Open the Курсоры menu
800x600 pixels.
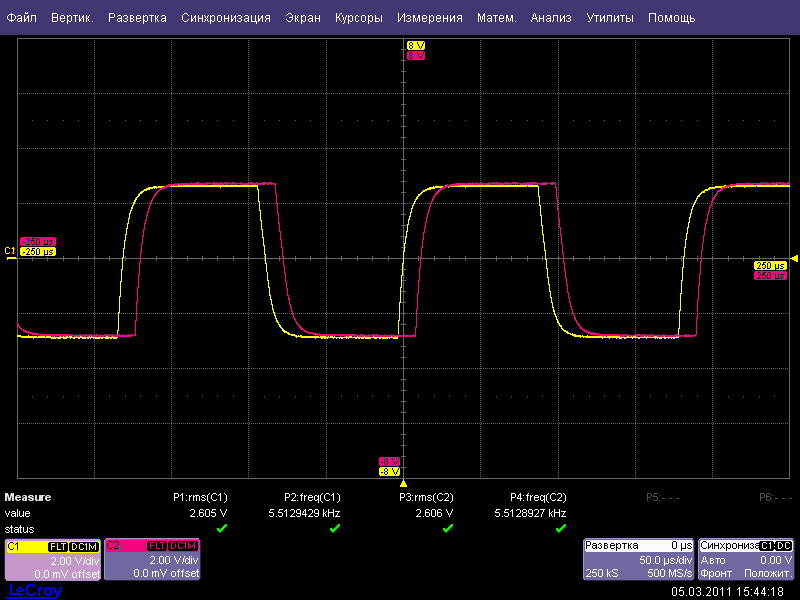tap(358, 18)
